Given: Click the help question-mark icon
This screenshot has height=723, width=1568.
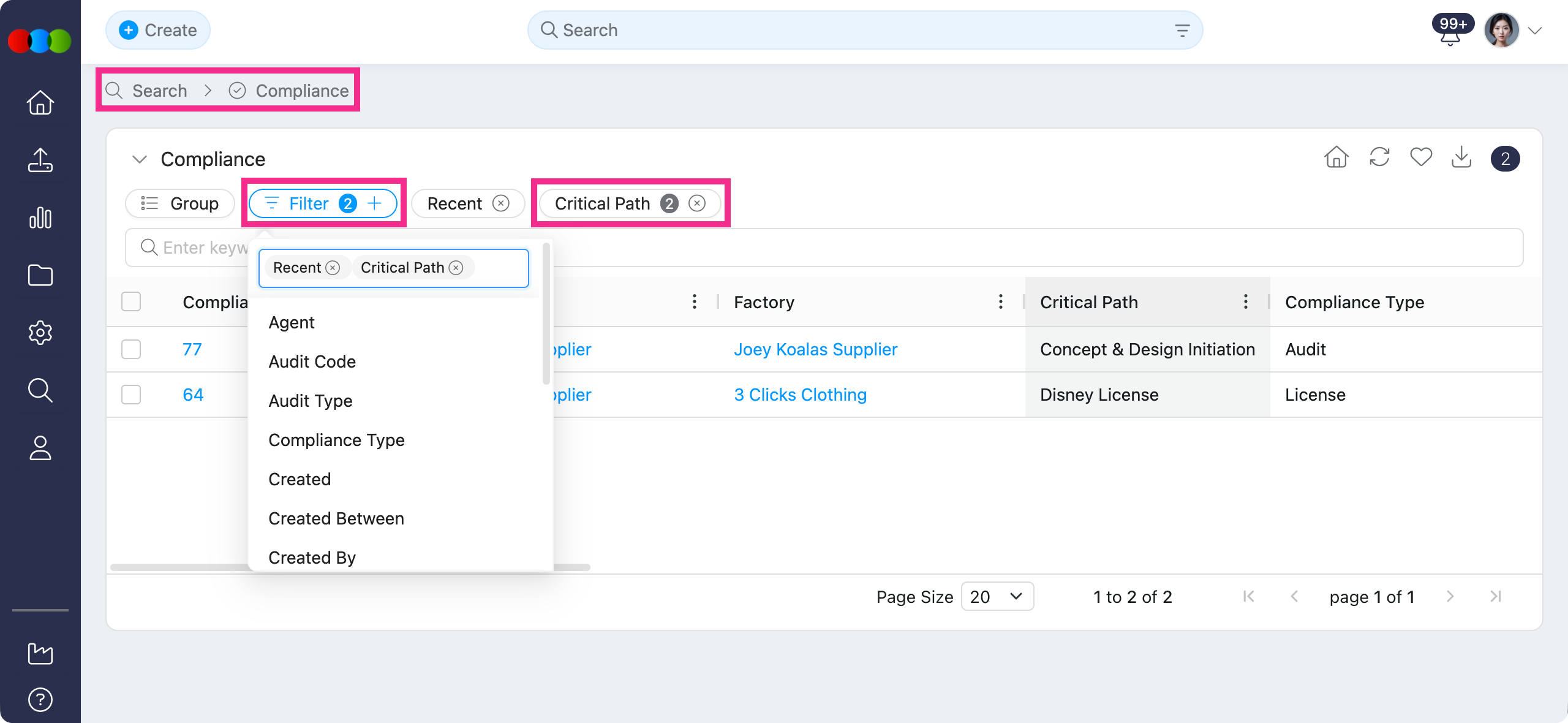Looking at the screenshot, I should (39, 700).
